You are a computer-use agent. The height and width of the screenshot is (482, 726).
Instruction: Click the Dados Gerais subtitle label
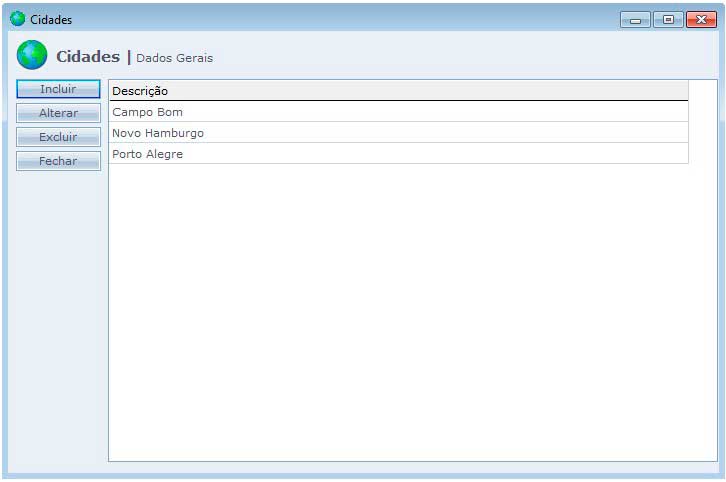pos(175,58)
